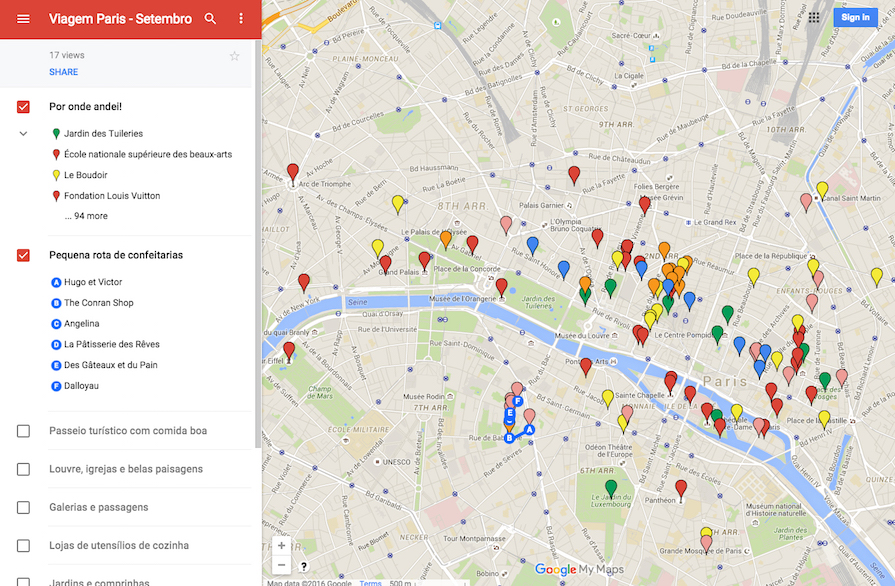Image resolution: width=895 pixels, height=586 pixels.
Task: Select Fondation Louis Vuitton entry
Action: pyautogui.click(x=112, y=196)
